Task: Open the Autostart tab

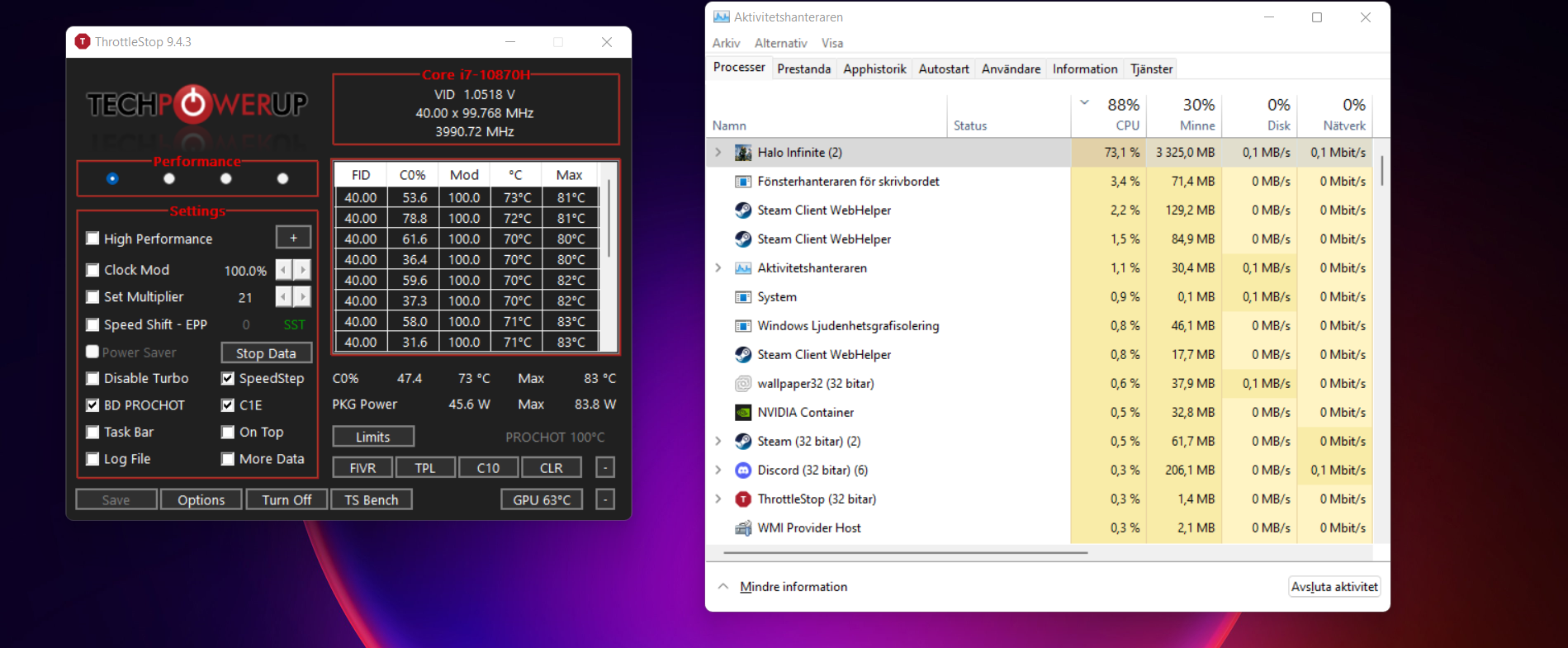Action: pyautogui.click(x=944, y=69)
